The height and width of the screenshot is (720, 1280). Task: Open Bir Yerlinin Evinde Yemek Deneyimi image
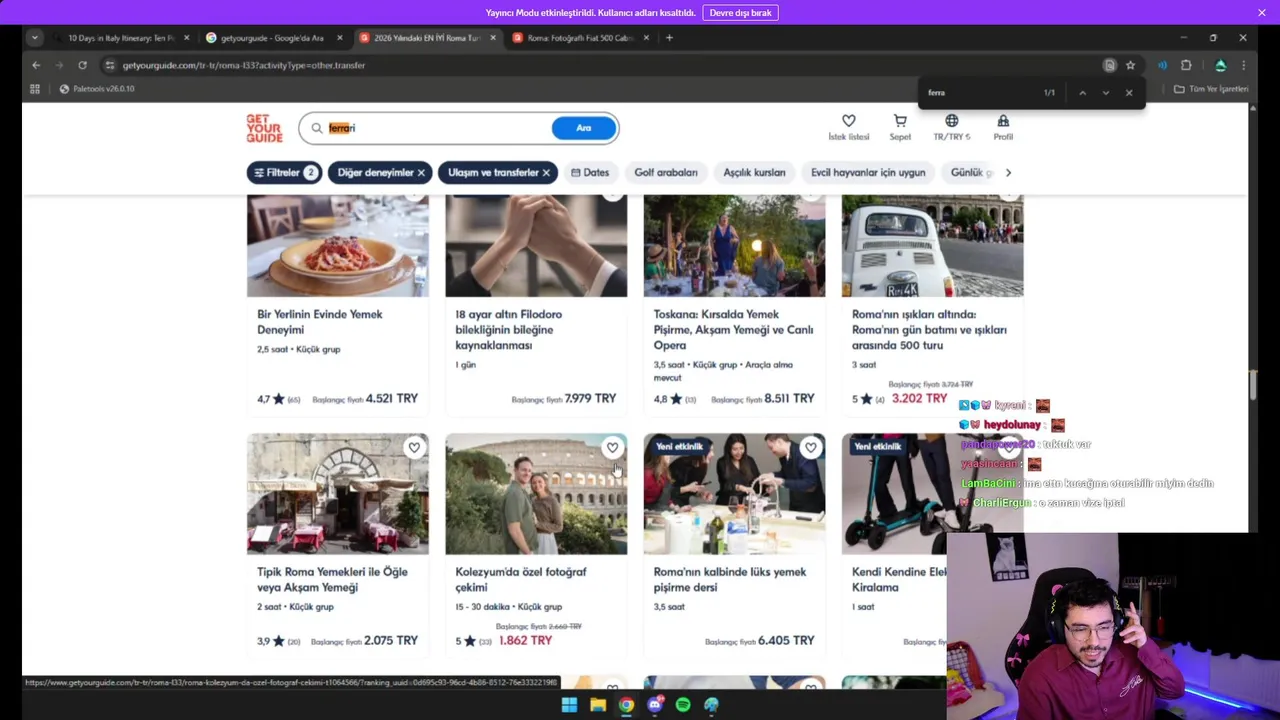point(338,246)
